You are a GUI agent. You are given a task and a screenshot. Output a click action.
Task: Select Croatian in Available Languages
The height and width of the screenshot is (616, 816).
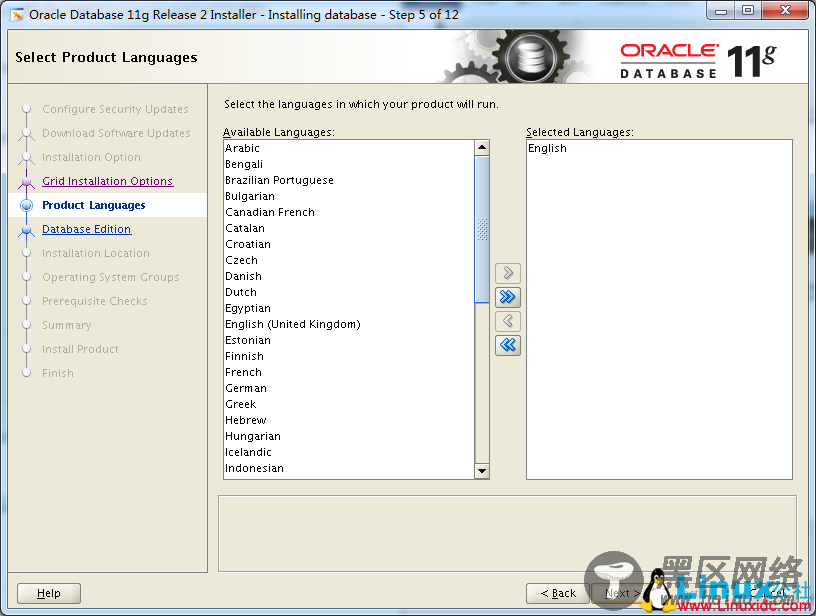pyautogui.click(x=349, y=244)
